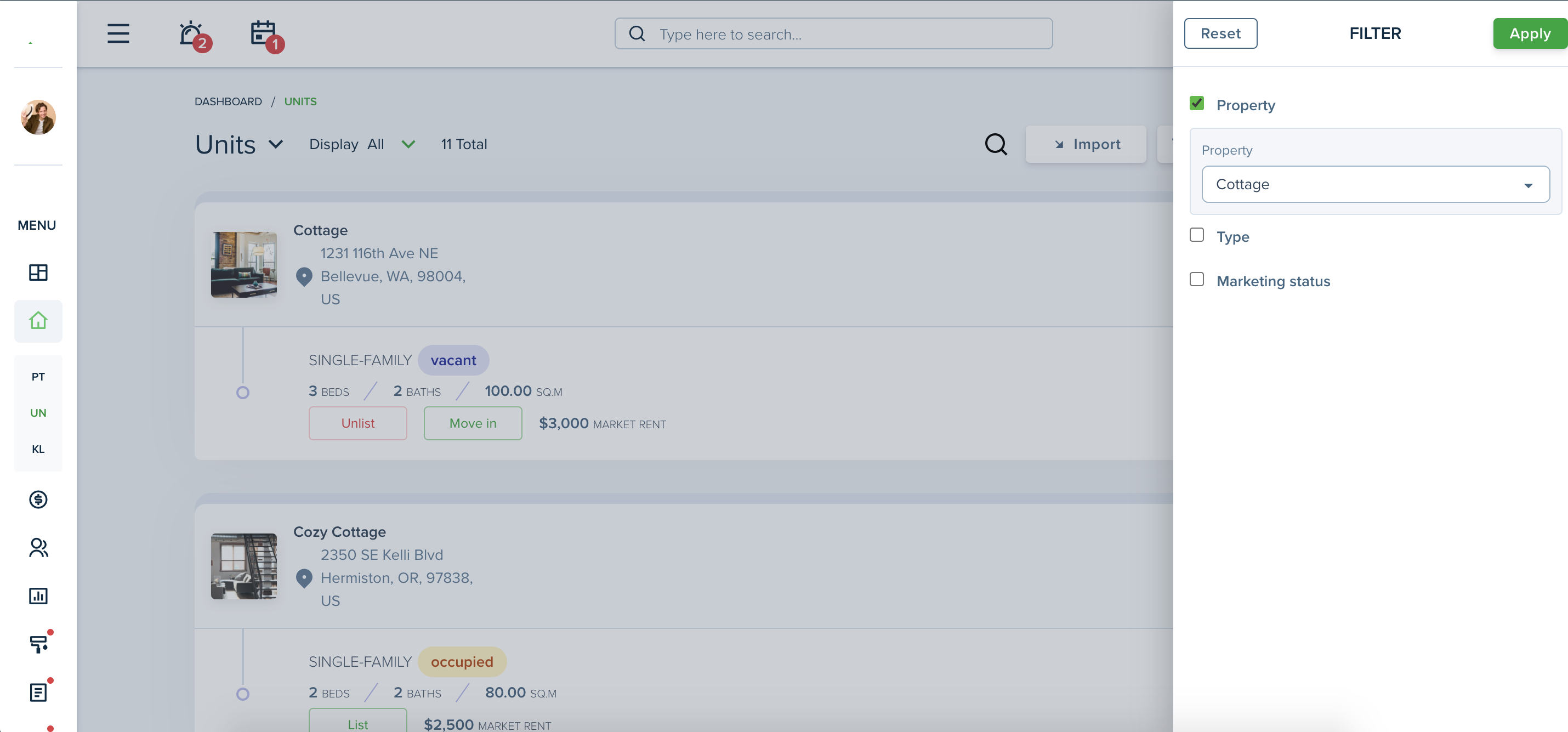Click the user avatar photo
This screenshot has width=1568, height=732.
pos(38,117)
